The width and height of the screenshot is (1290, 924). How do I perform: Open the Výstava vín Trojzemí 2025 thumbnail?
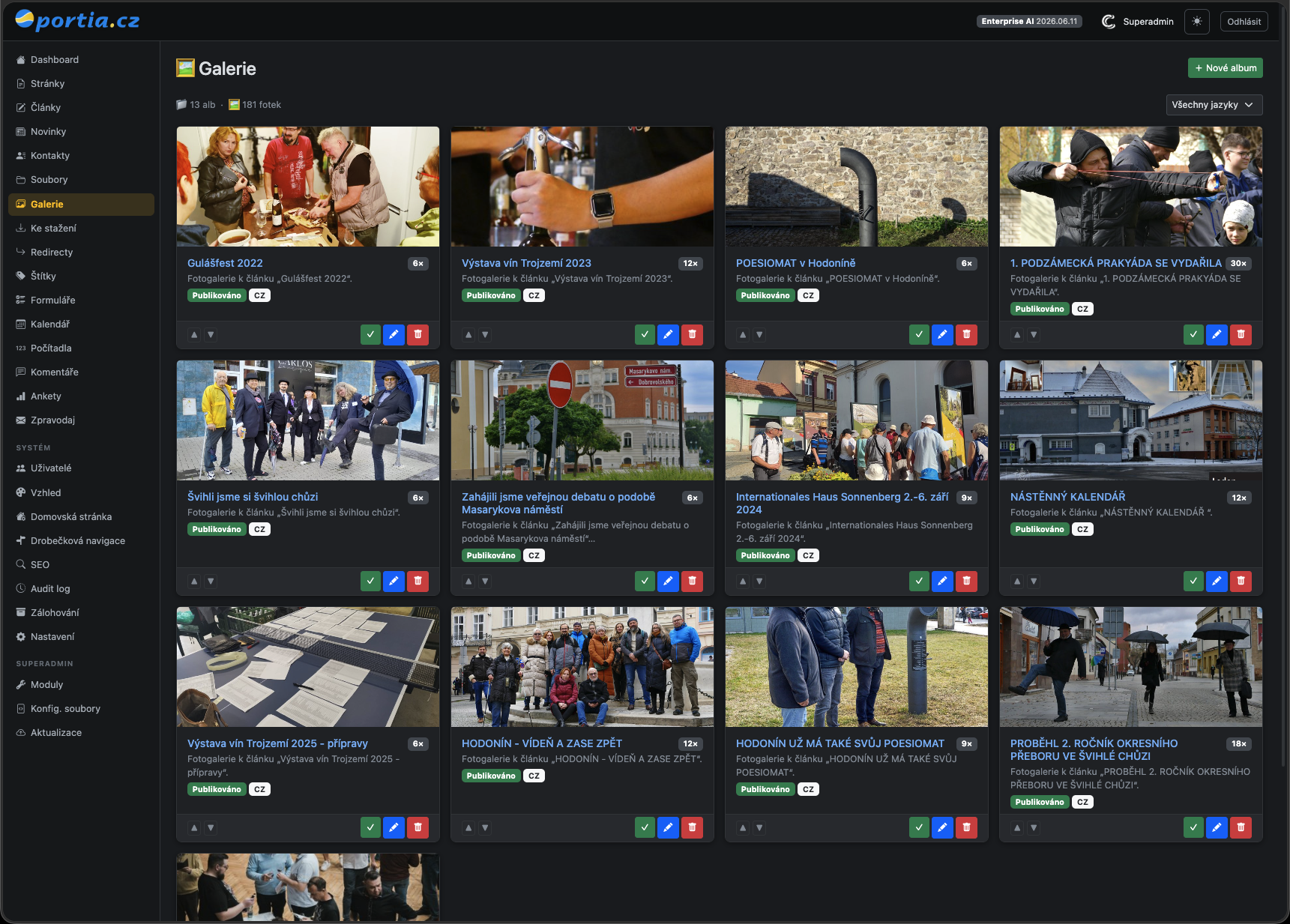[308, 667]
